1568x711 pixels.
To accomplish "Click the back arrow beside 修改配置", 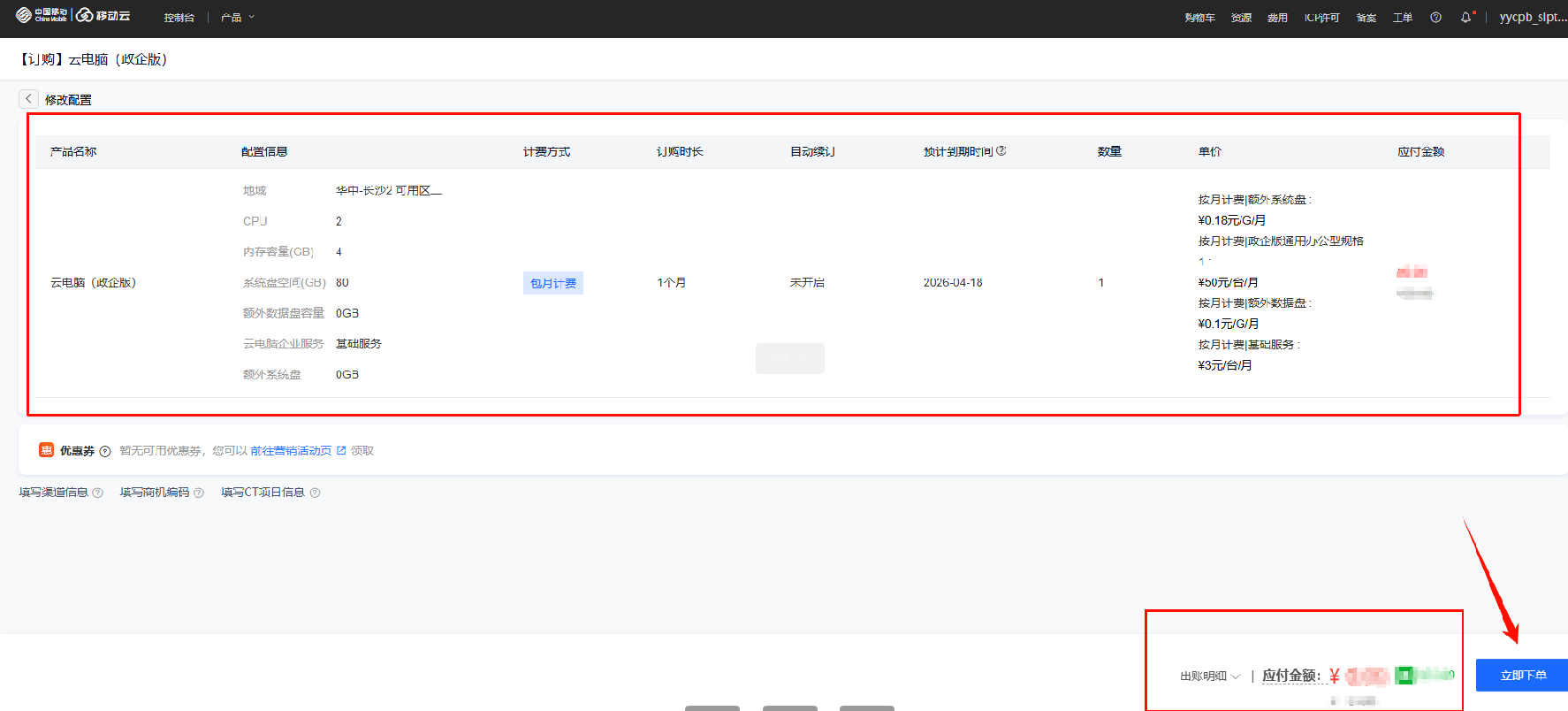I will pos(28,99).
